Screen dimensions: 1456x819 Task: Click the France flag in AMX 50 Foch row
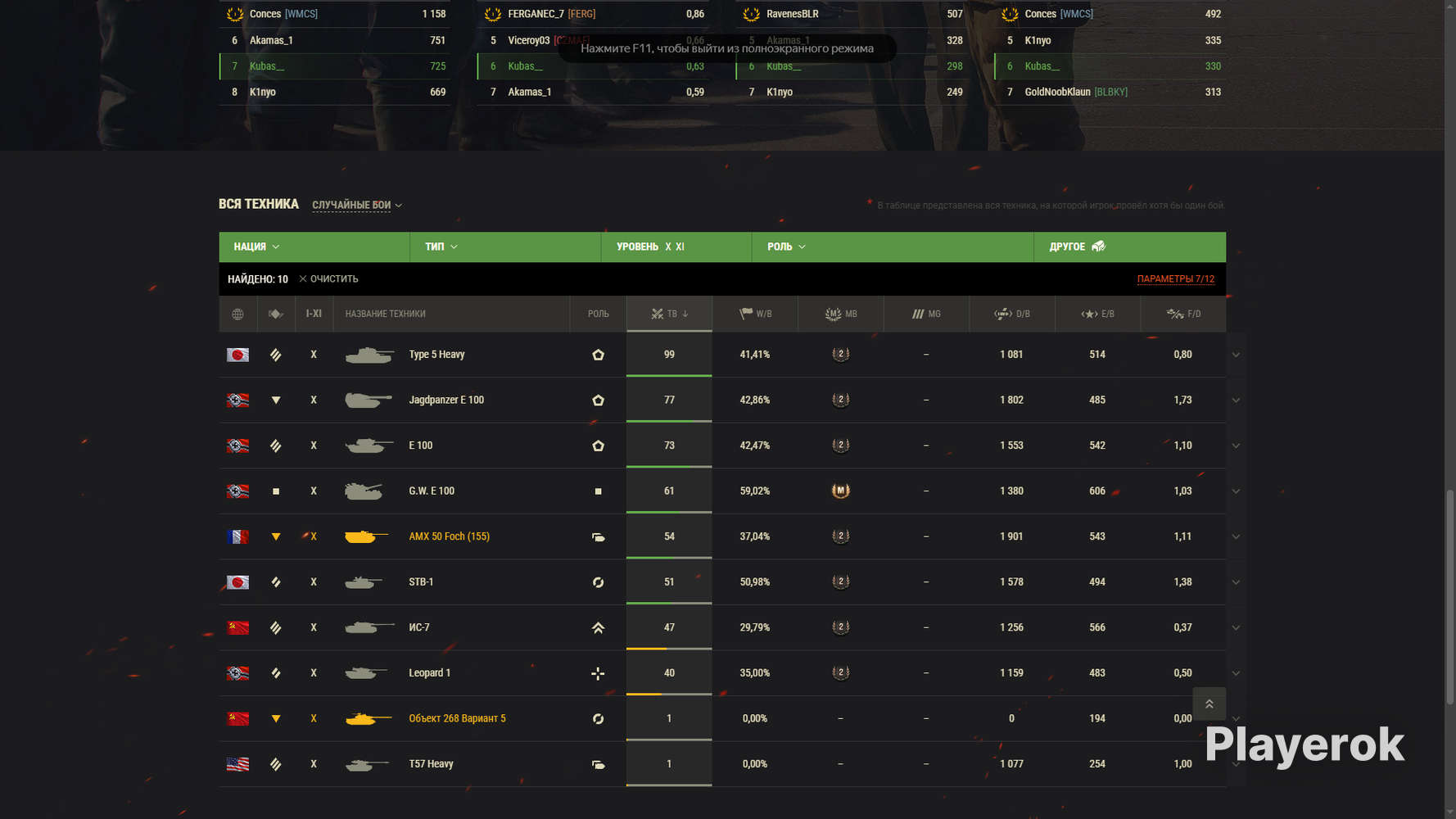237,536
